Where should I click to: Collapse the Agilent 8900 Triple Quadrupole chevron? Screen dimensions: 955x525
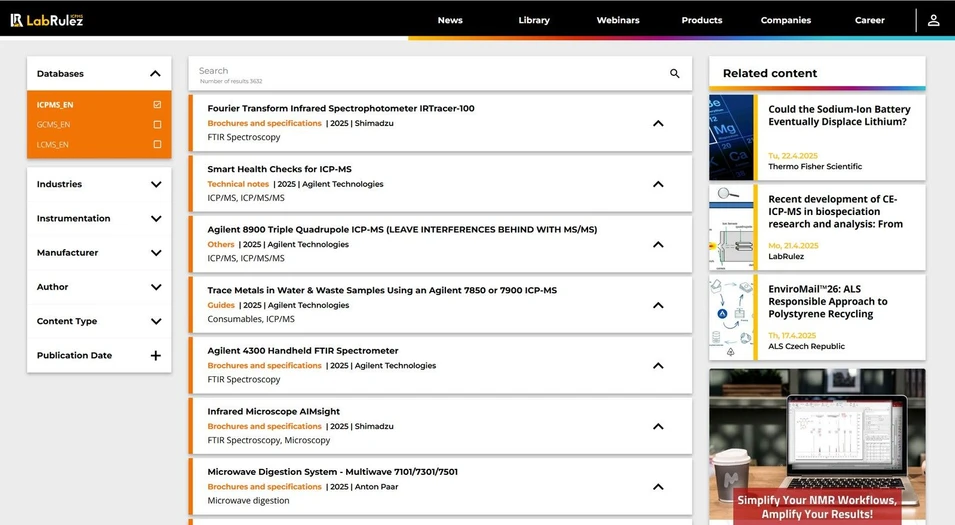point(658,245)
